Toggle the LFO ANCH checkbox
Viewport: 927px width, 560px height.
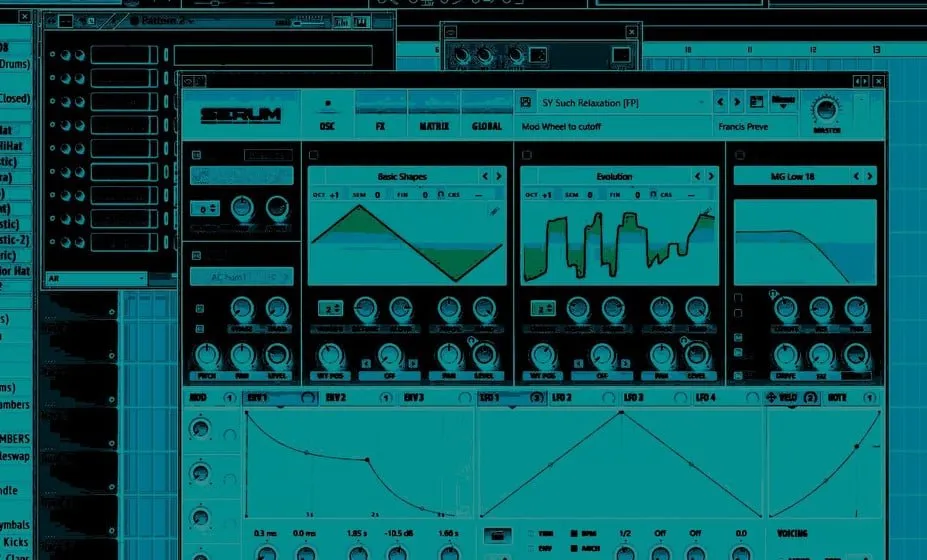[573, 548]
